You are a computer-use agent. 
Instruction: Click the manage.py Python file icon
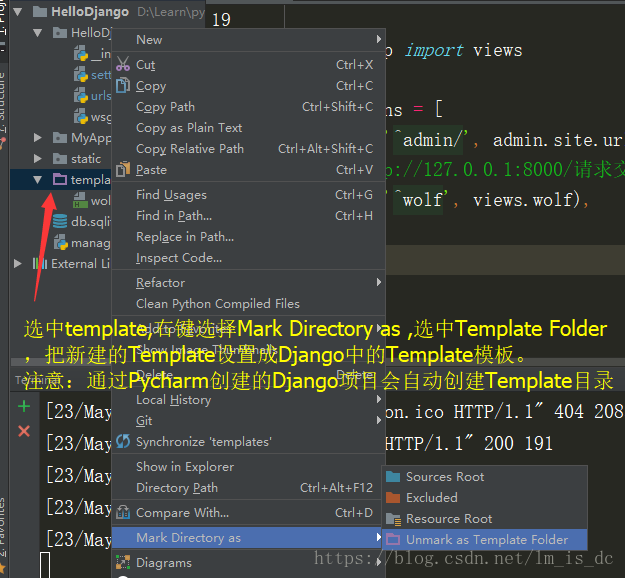[x=61, y=242]
